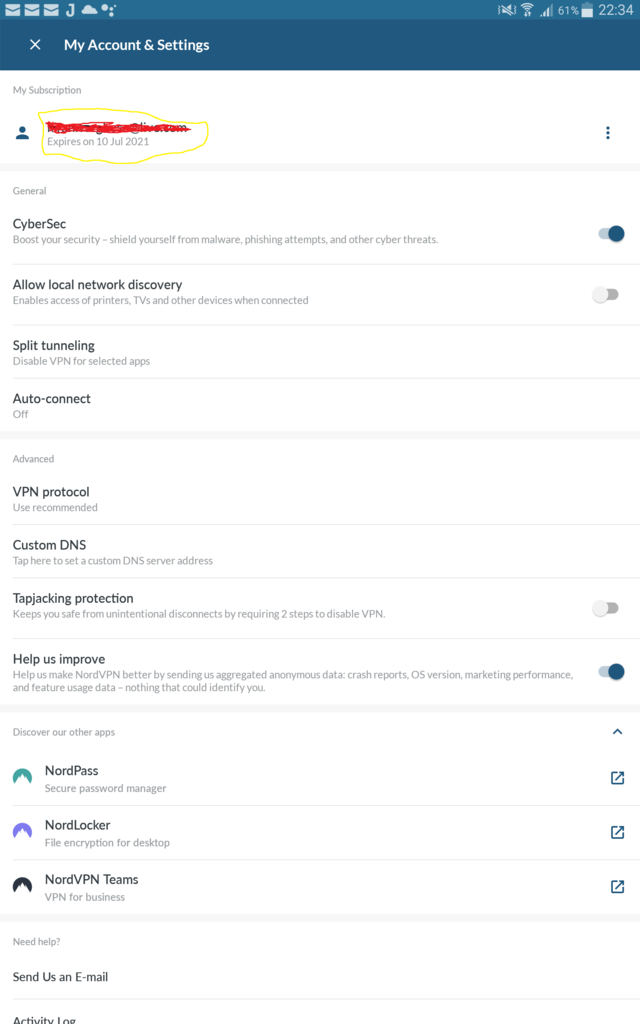Screen dimensions: 640x1024
Task: Tap the NordPass green logo icon
Action: tap(22, 776)
